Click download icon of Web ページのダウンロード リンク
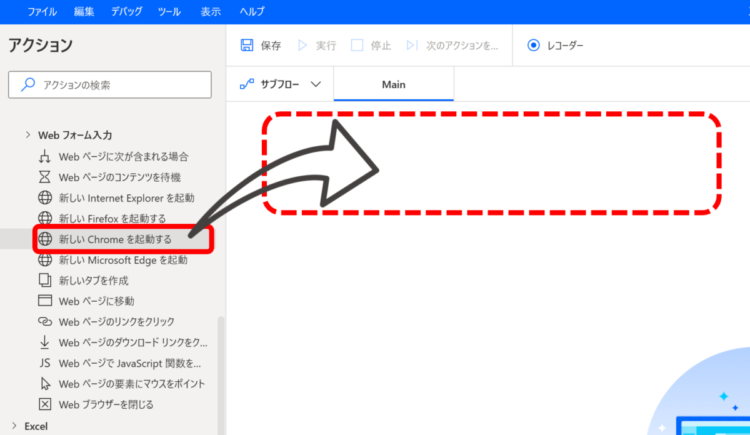The image size is (750, 435). 44,342
